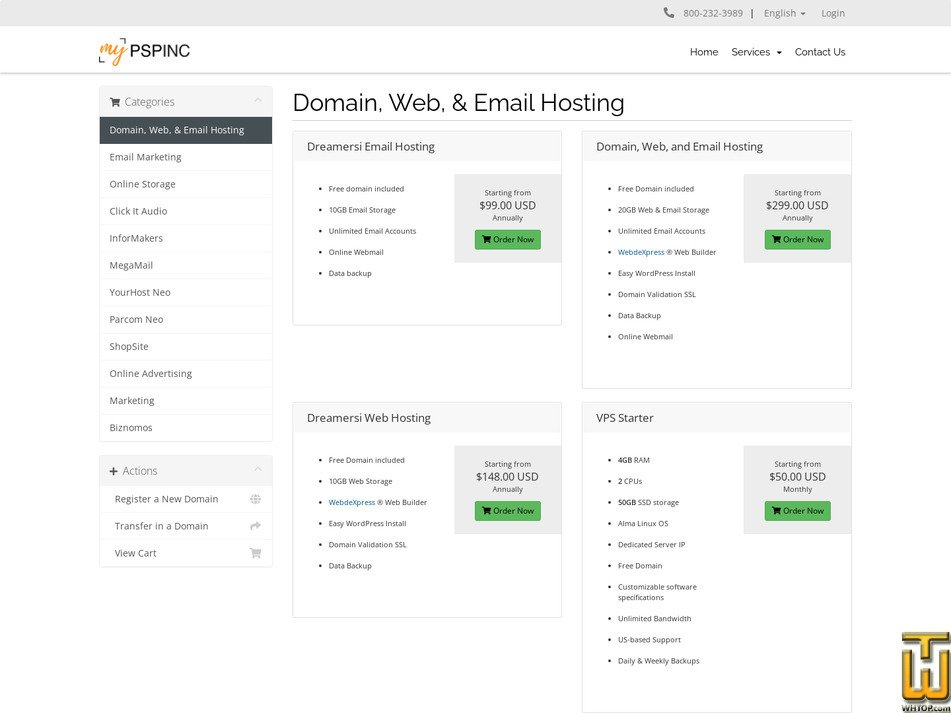Order Dreamersi Email Hosting at $99.00
The width and height of the screenshot is (951, 713).
coord(508,239)
